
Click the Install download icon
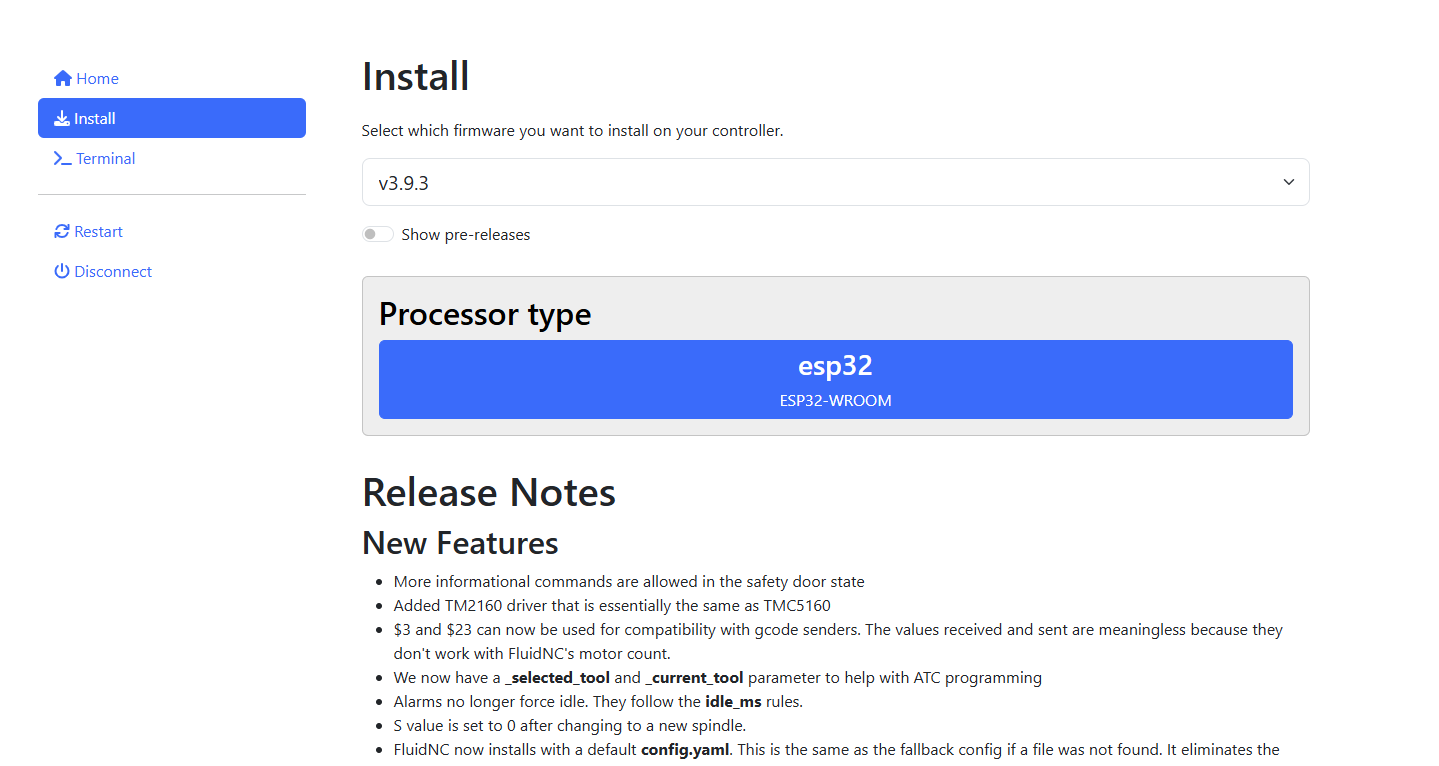pyautogui.click(x=62, y=118)
